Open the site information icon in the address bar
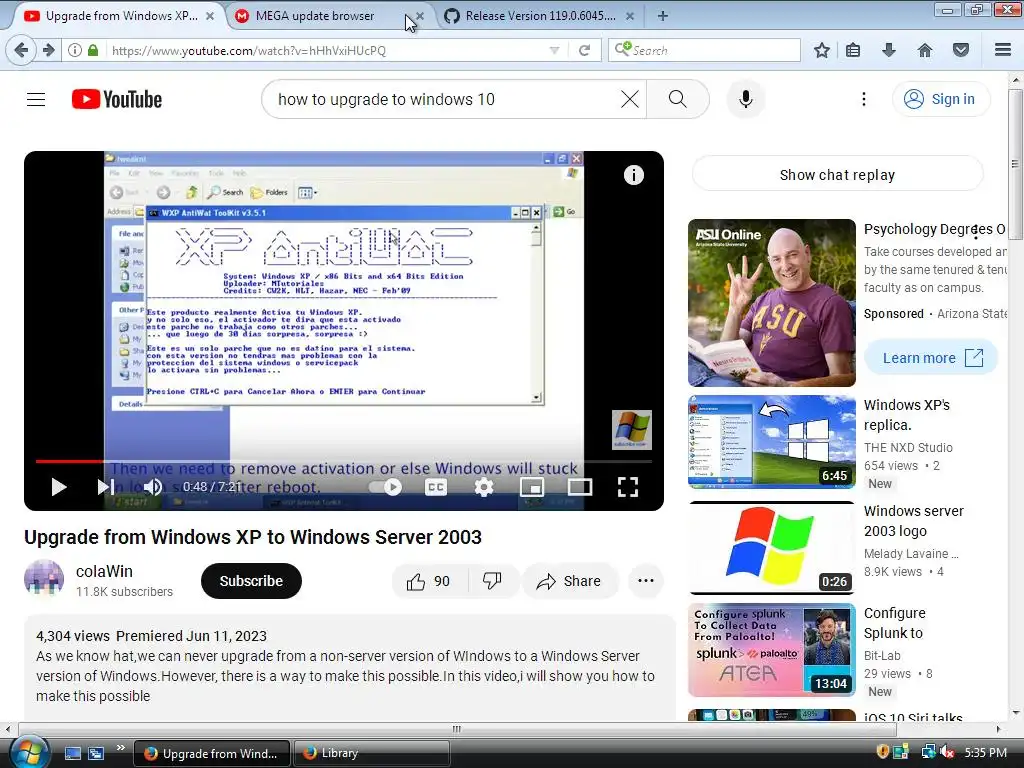Screen dimensions: 1024x768 pos(75,50)
